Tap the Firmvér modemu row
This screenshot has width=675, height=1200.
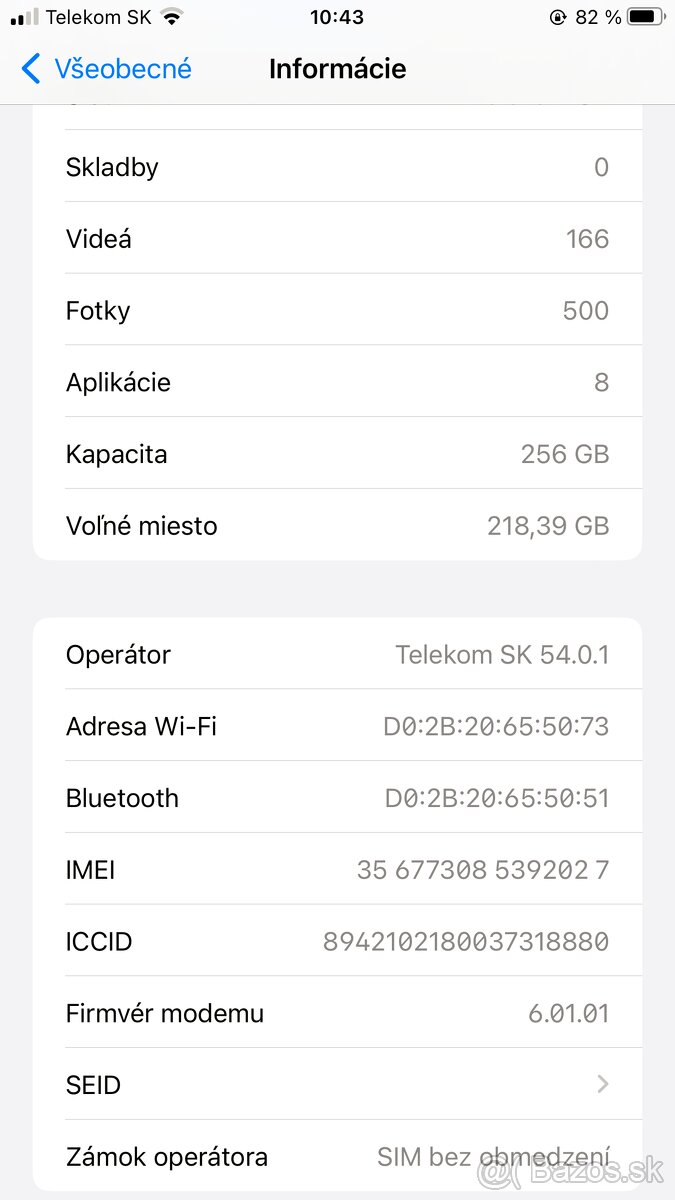click(337, 1013)
